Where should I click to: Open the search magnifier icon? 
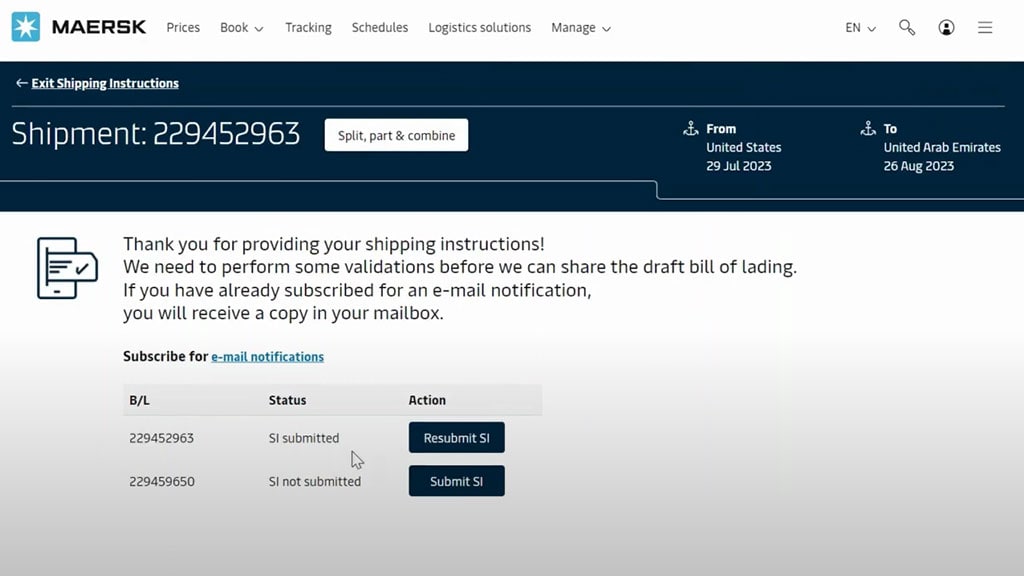906,28
